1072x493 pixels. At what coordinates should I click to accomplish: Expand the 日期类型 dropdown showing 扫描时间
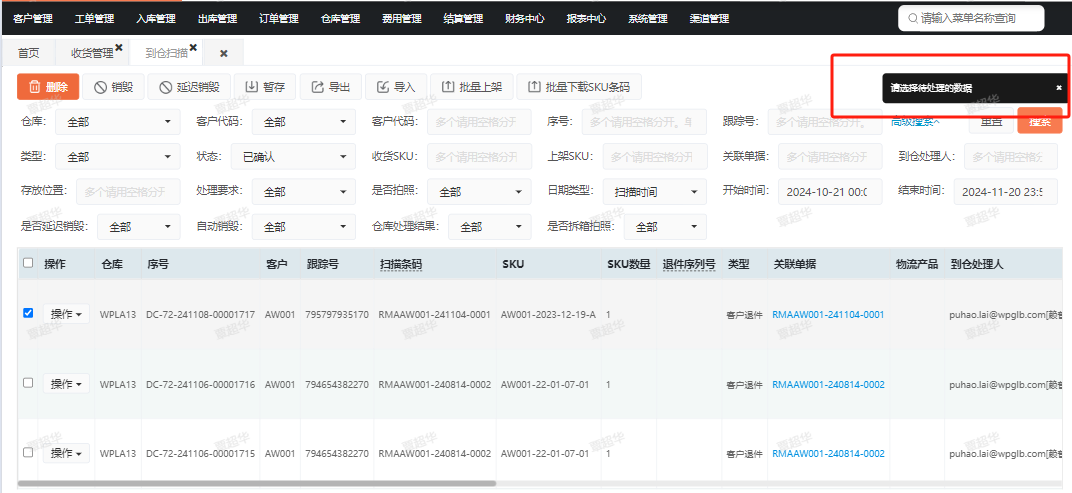[x=655, y=192]
